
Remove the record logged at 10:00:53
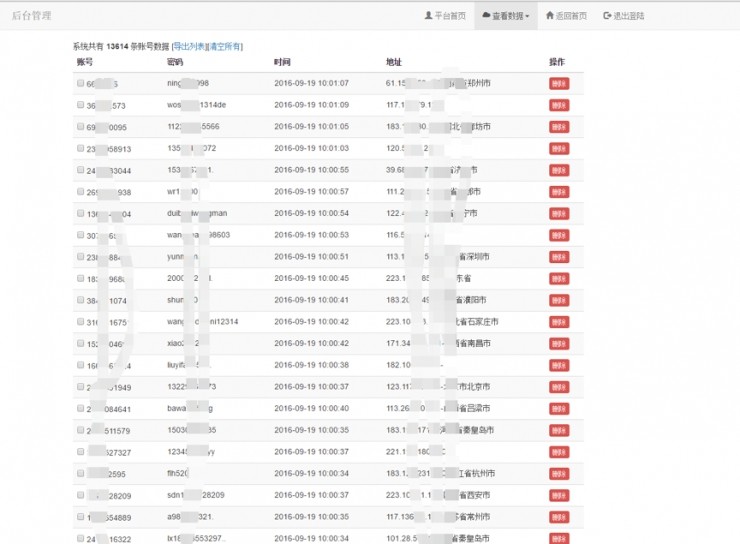coord(558,235)
